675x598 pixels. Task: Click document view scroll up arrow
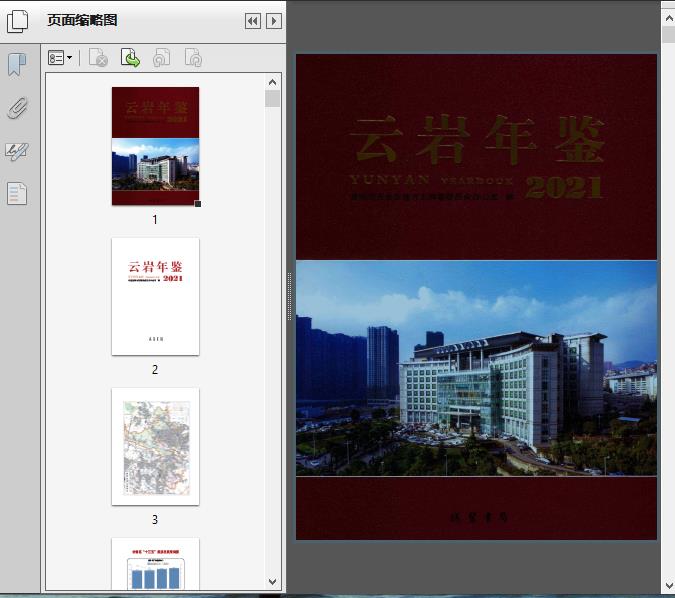click(x=669, y=18)
